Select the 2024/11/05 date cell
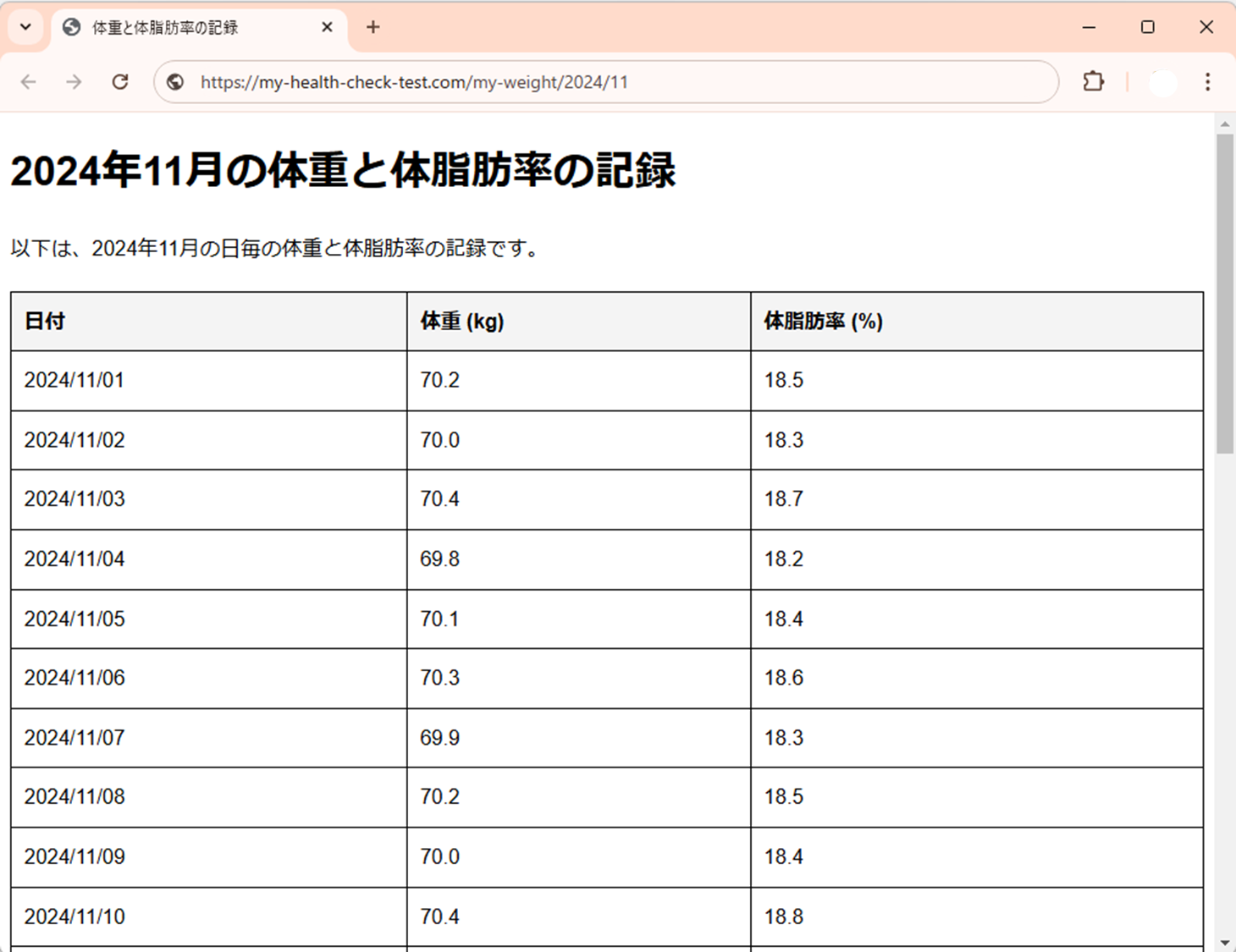This screenshot has height=952, width=1236. [74, 619]
